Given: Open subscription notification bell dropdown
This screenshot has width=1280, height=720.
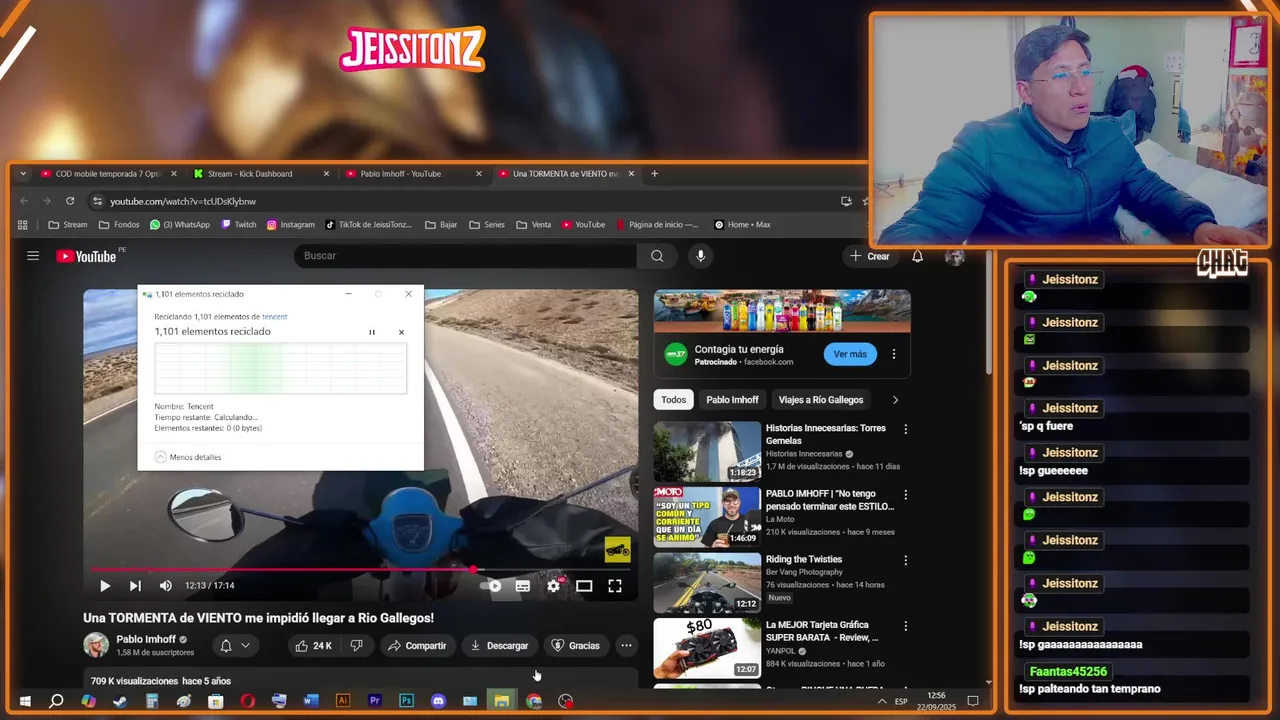Looking at the screenshot, I should (234, 646).
